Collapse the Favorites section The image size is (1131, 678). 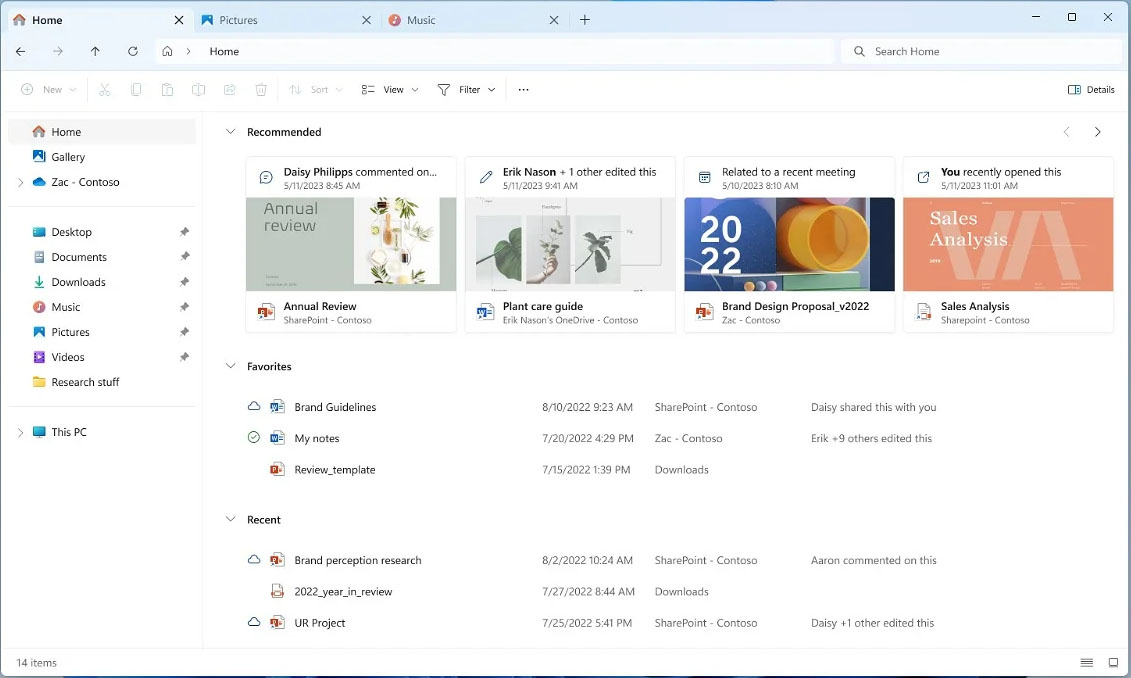[x=230, y=366]
